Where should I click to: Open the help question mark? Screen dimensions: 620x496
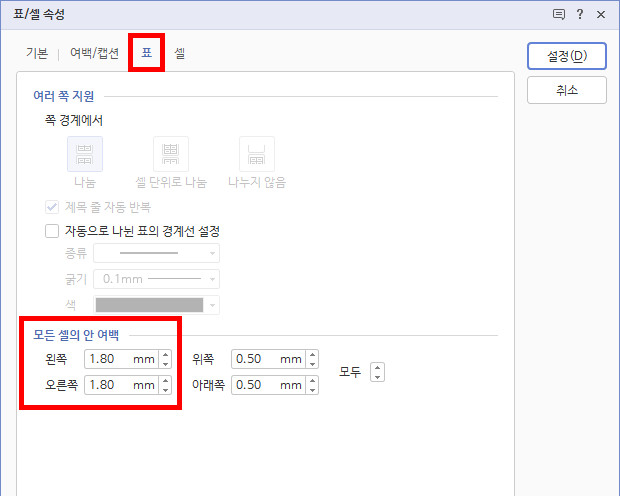click(580, 15)
